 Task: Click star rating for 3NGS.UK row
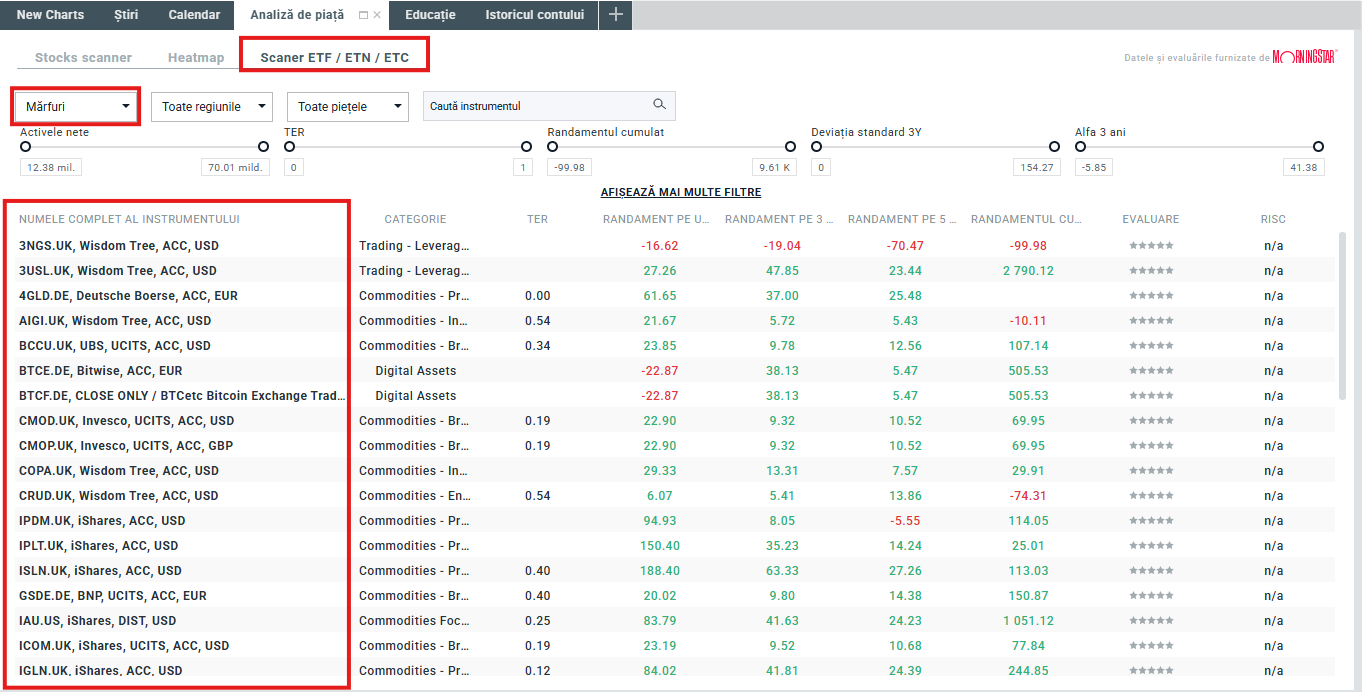1150,246
